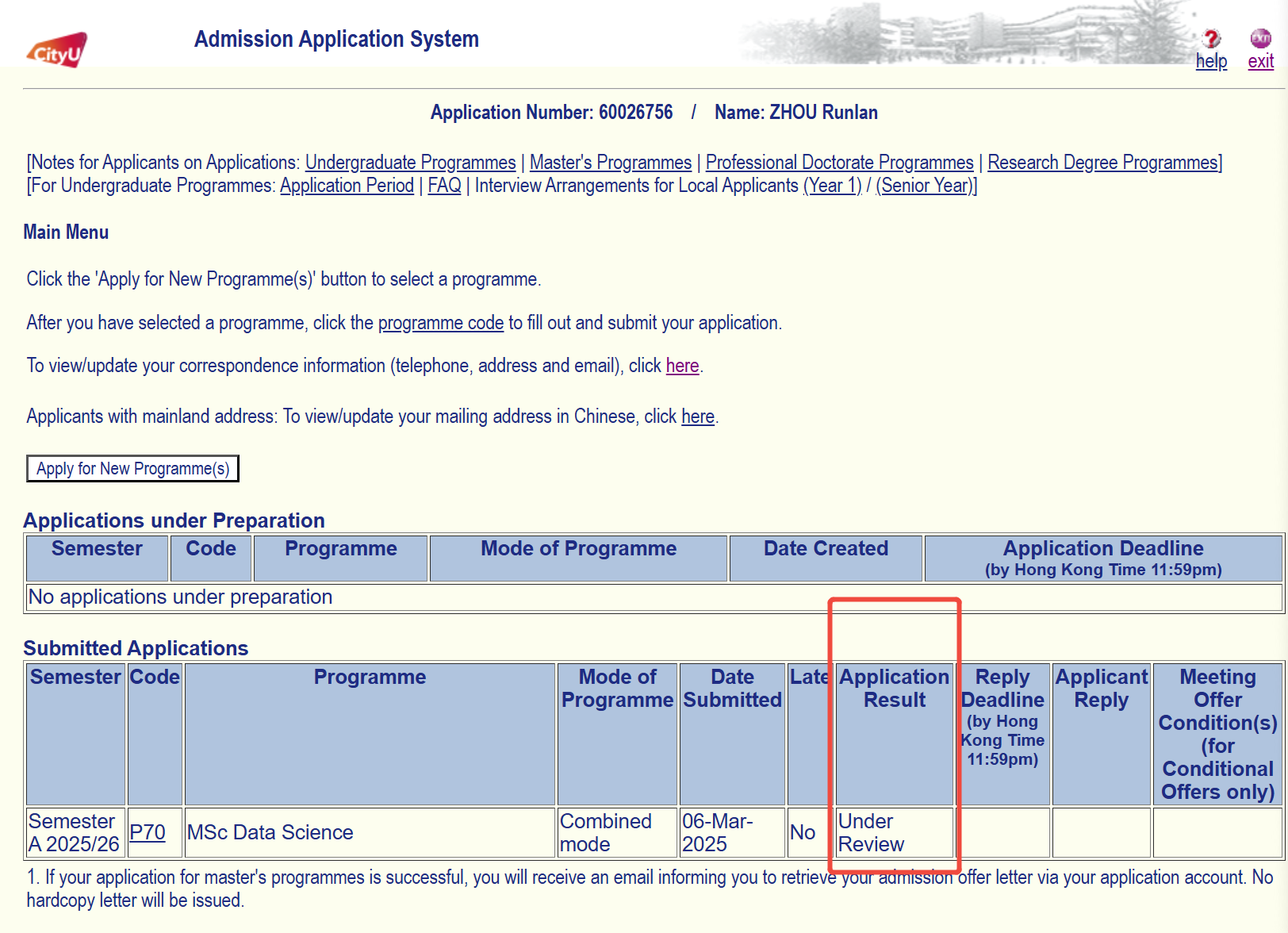The image size is (1288, 933).
Task: Click the red question mark help icon
Action: (1211, 38)
